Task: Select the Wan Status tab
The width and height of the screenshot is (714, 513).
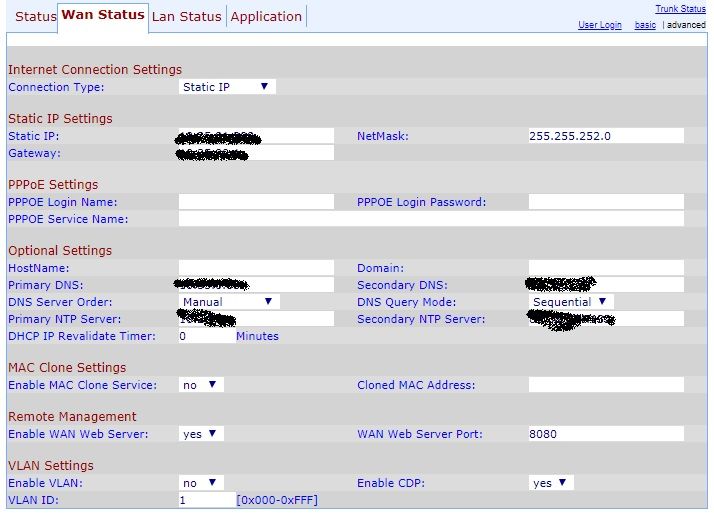Action: coord(103,15)
